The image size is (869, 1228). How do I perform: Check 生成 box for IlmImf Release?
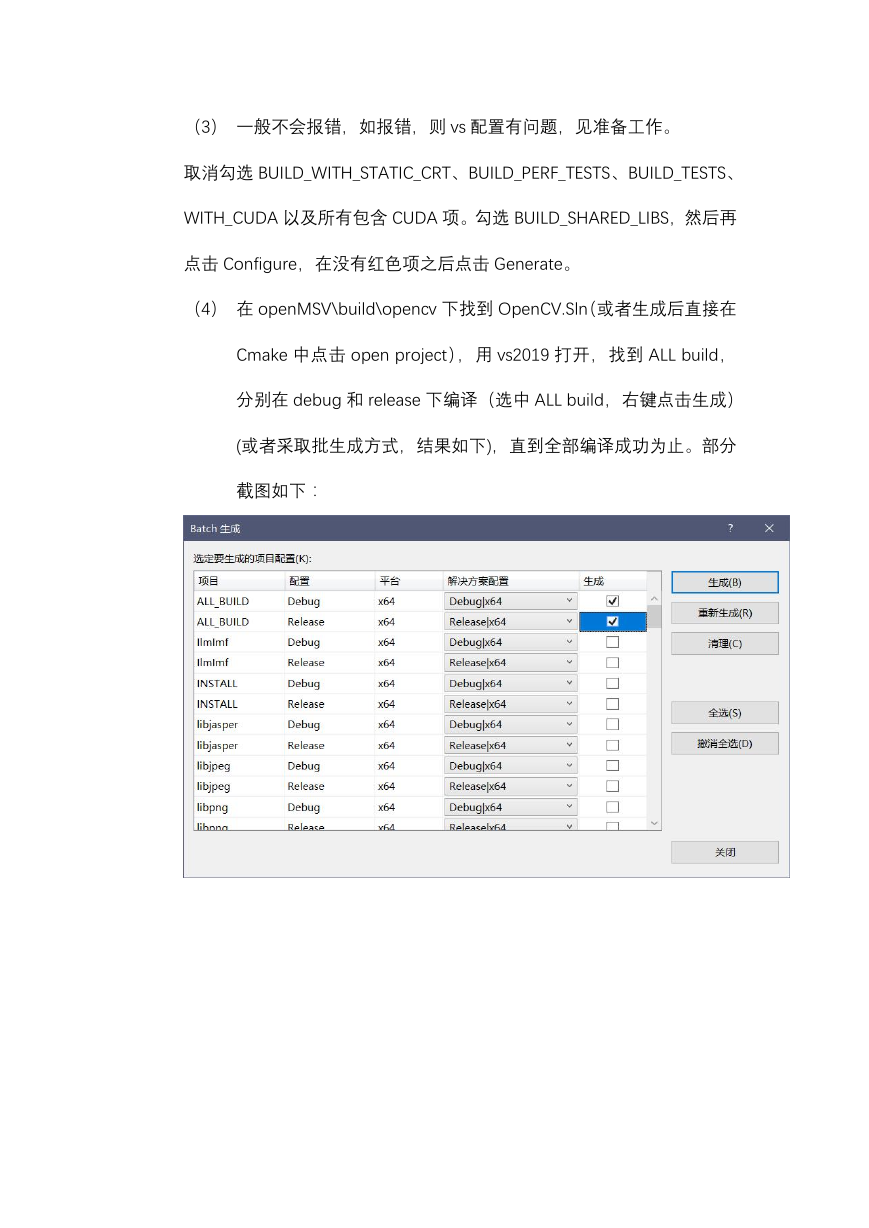pyautogui.click(x=613, y=663)
